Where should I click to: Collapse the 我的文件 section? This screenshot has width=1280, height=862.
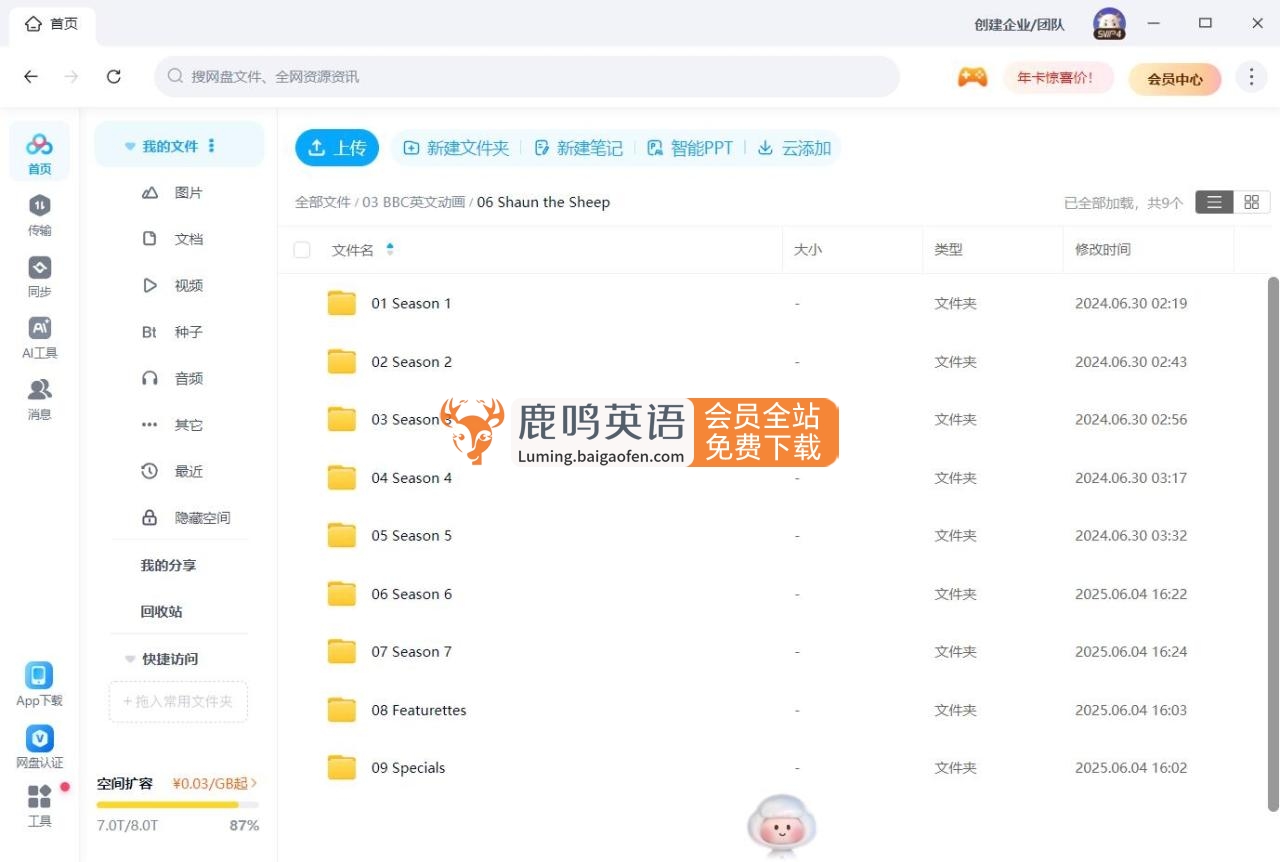129,144
